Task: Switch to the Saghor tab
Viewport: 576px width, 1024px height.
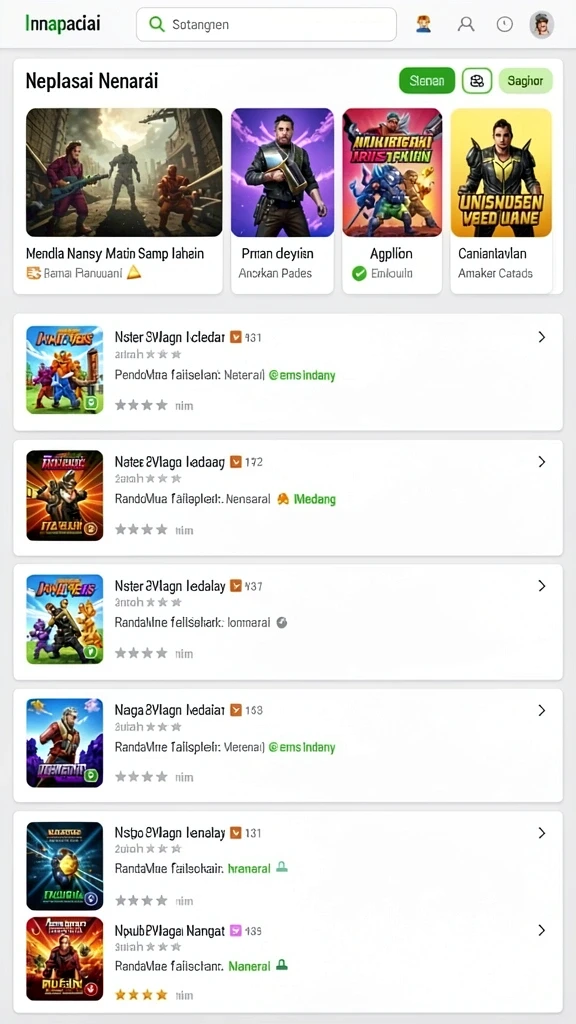Action: (x=526, y=81)
